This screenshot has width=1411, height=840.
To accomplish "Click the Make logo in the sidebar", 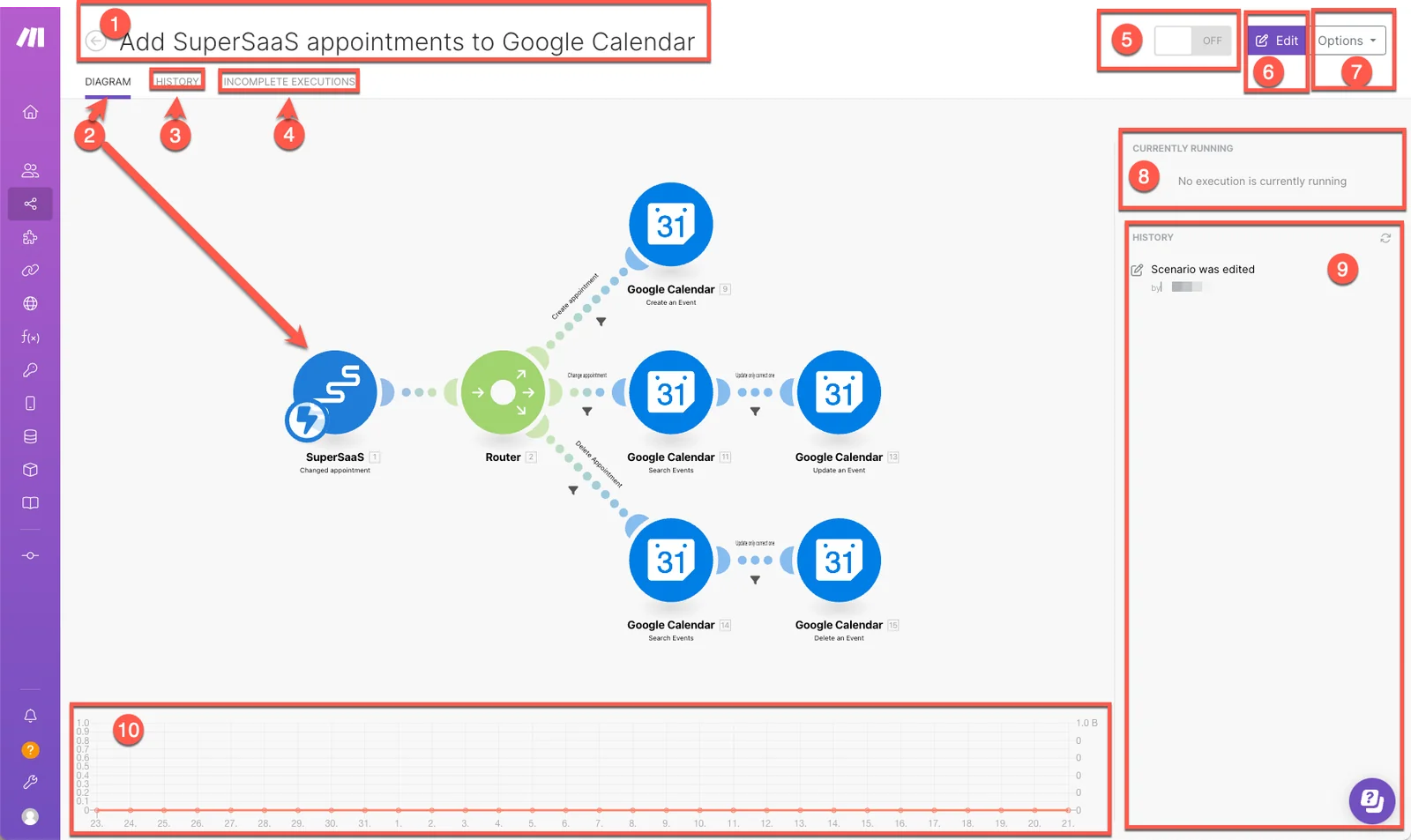I will (31, 37).
